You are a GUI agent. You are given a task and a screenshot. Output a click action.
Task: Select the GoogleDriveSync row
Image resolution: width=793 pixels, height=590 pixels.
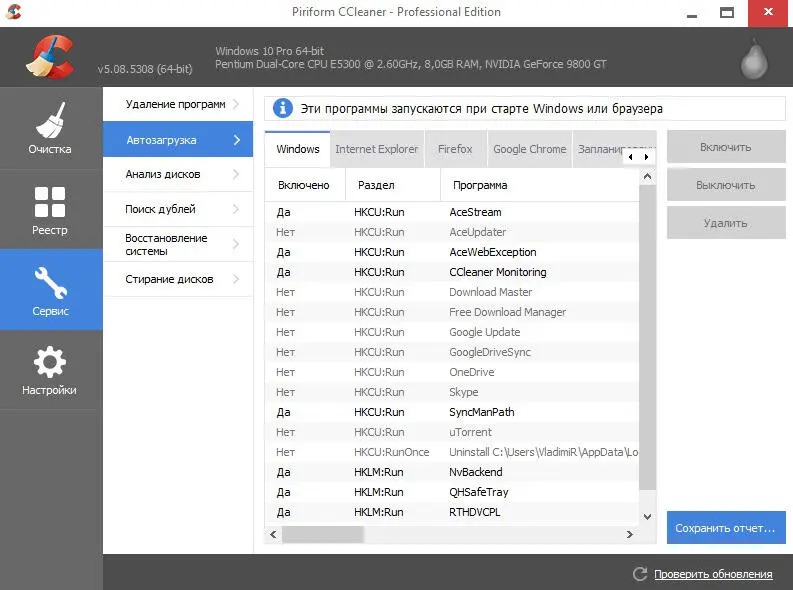(x=452, y=352)
